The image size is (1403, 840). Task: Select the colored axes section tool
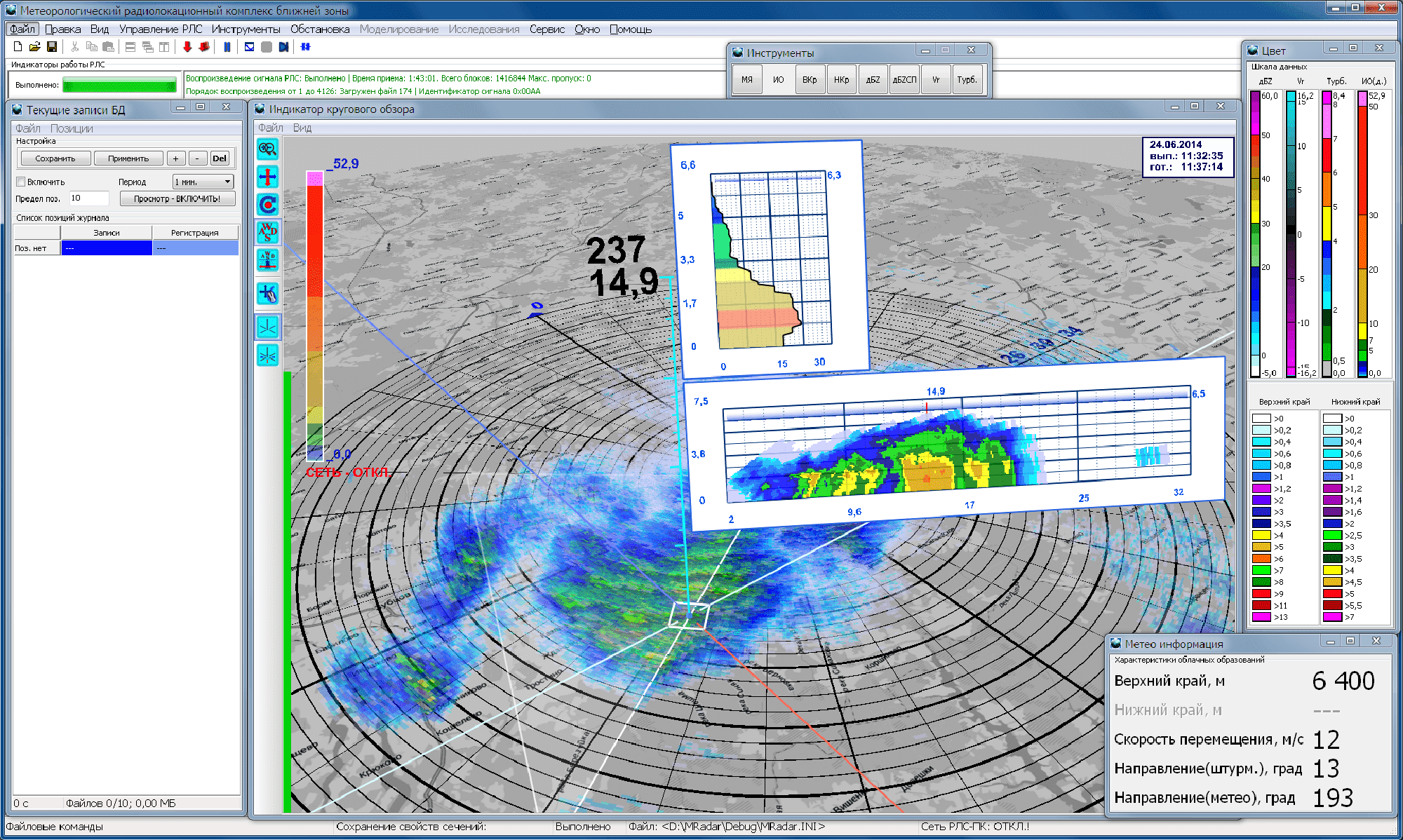click(x=268, y=355)
